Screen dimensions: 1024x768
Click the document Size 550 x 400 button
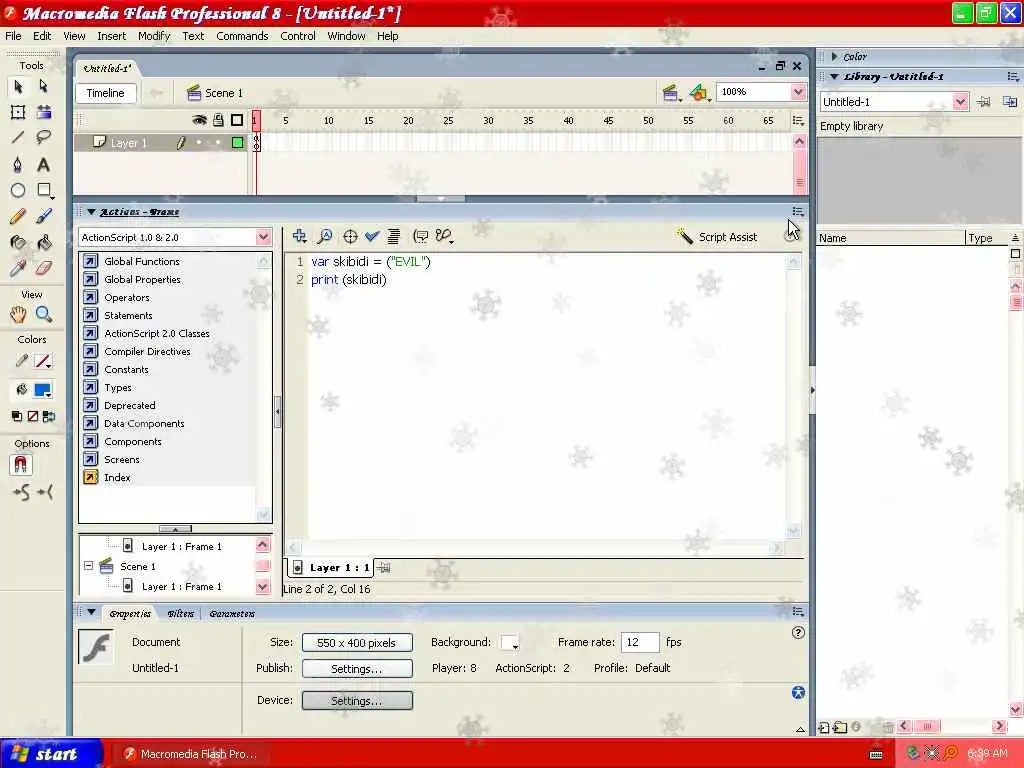357,643
